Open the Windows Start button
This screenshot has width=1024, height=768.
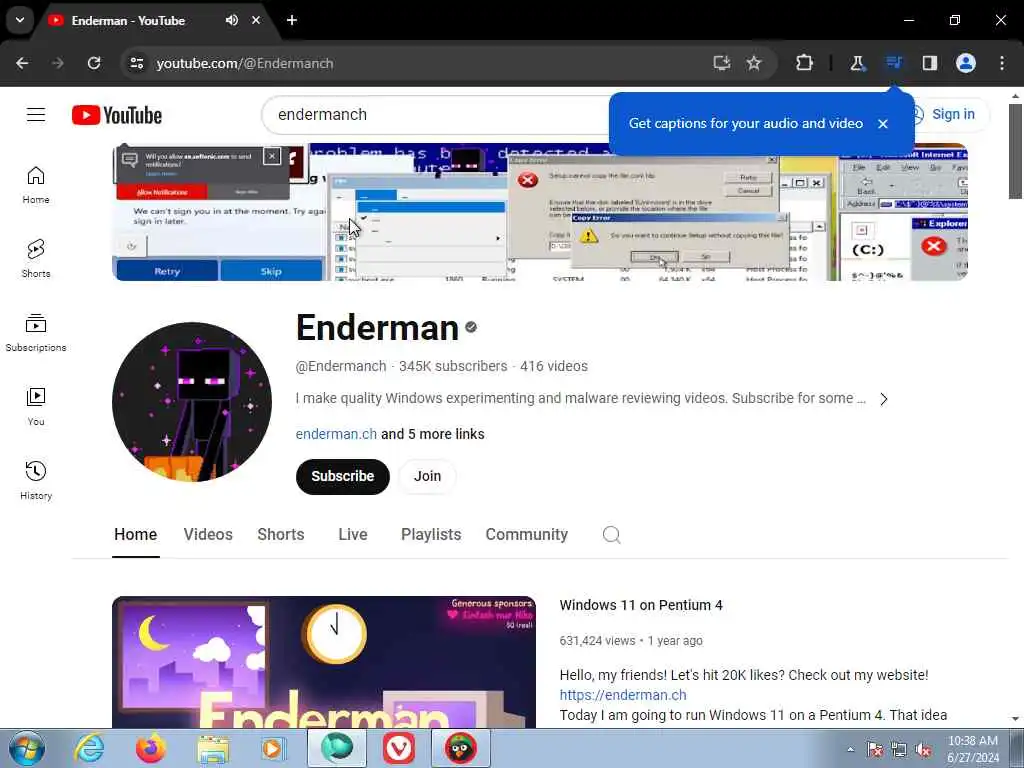pos(27,748)
